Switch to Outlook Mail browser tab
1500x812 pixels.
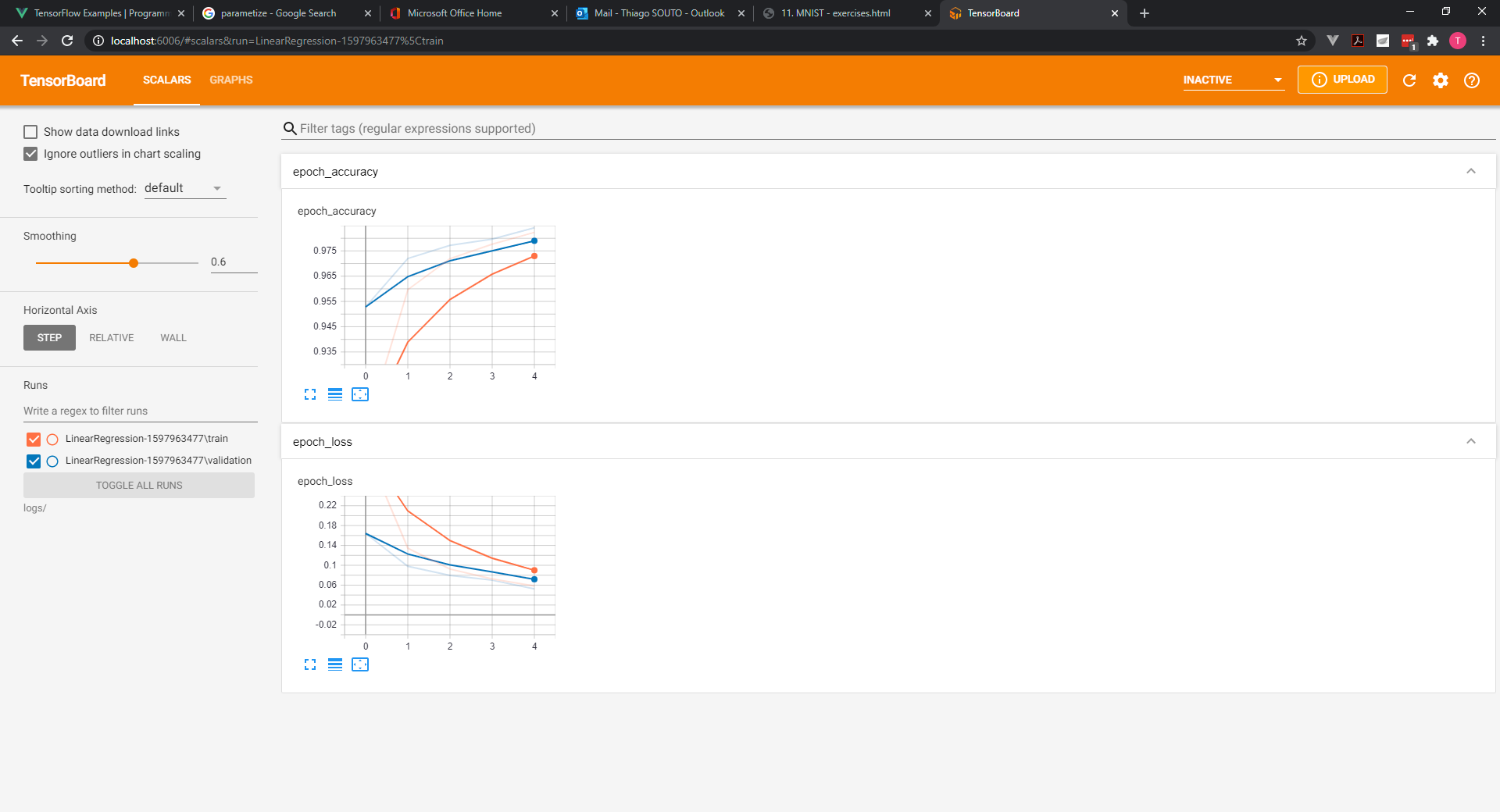point(659,13)
